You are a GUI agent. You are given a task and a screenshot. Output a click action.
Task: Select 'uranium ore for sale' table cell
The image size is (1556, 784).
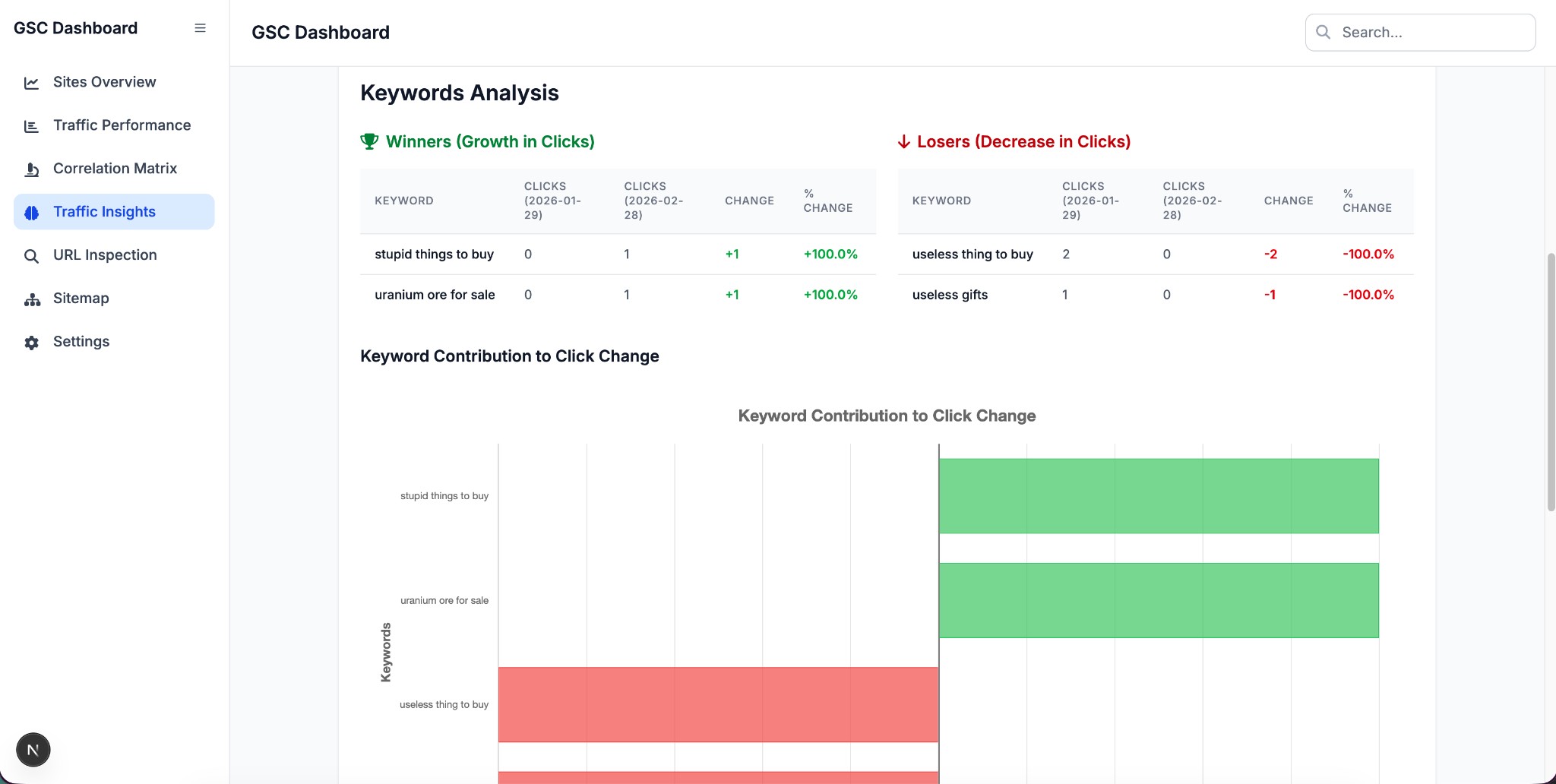(435, 295)
